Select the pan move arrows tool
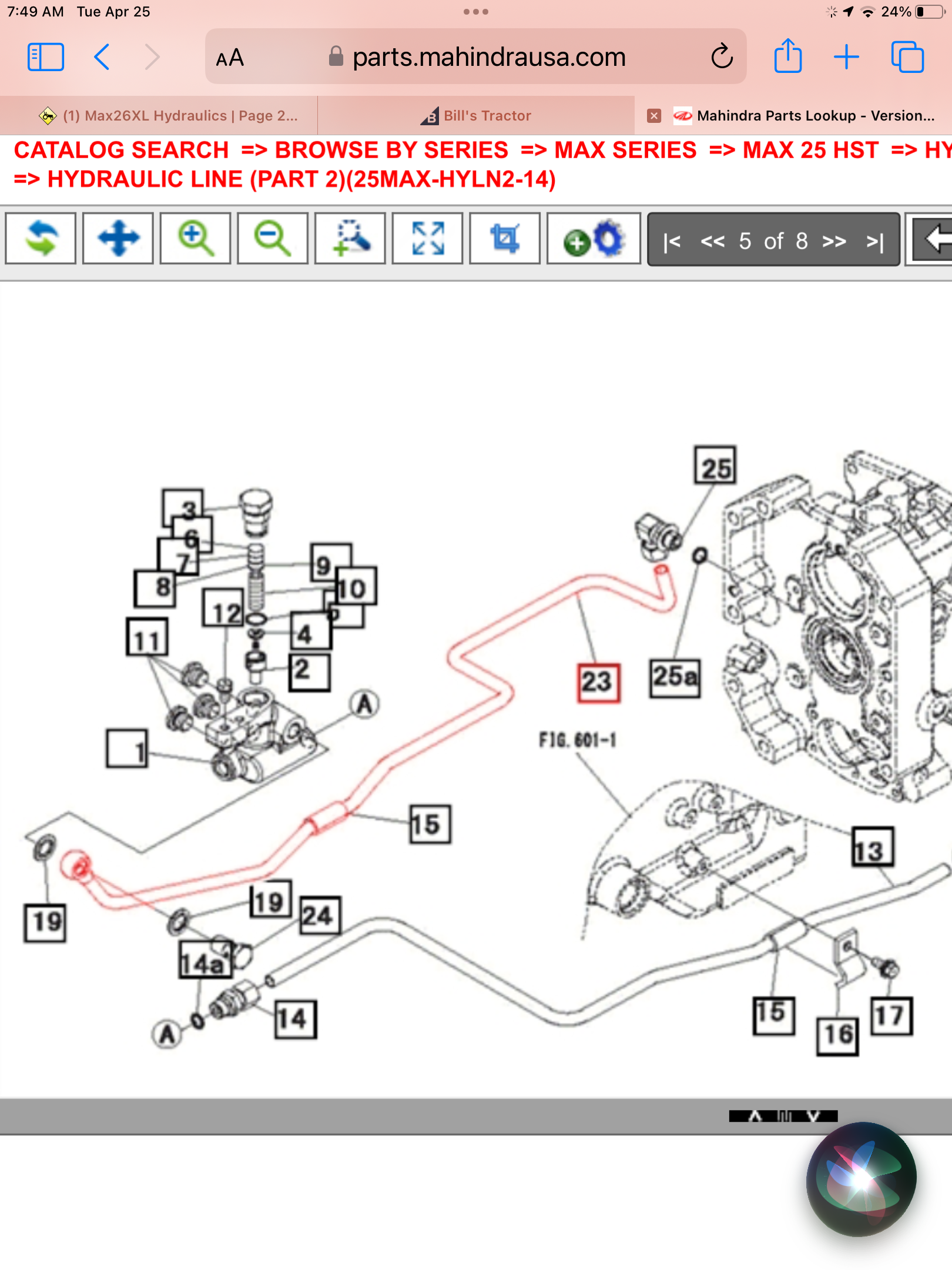952x1270 pixels. tap(118, 239)
